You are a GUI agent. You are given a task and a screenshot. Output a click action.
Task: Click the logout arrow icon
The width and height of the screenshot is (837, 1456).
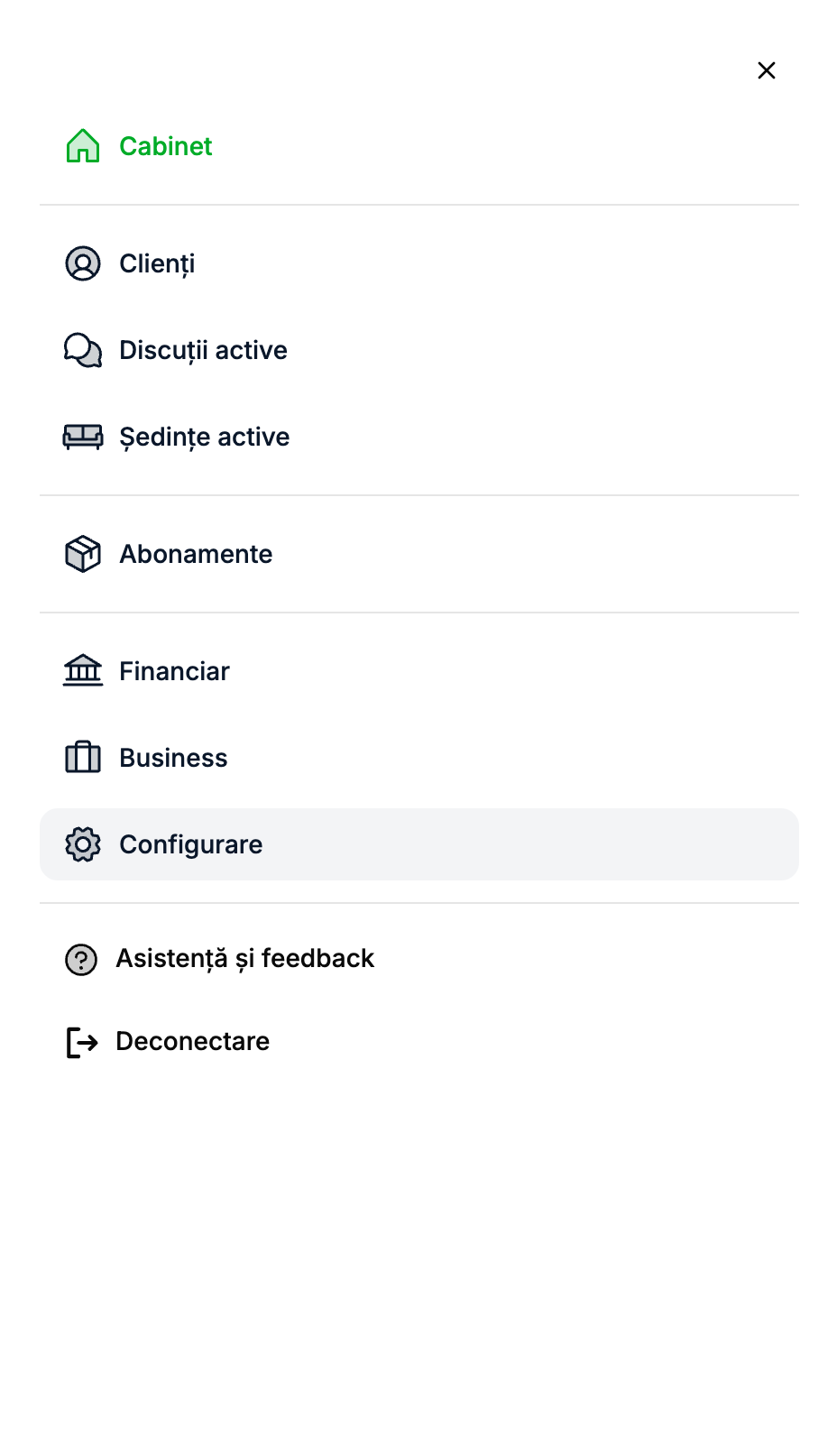[82, 1042]
